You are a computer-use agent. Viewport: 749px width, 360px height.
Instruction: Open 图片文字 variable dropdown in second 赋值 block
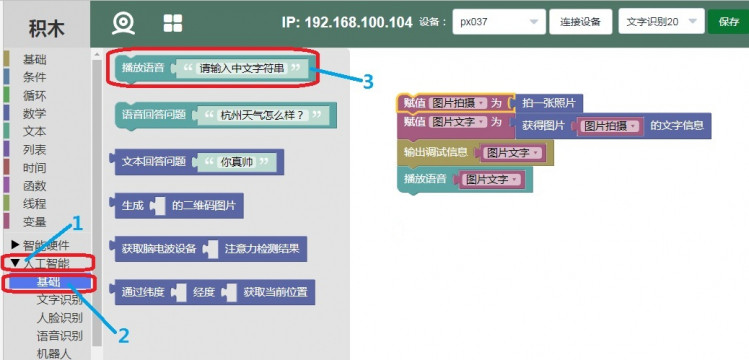[x=458, y=122]
